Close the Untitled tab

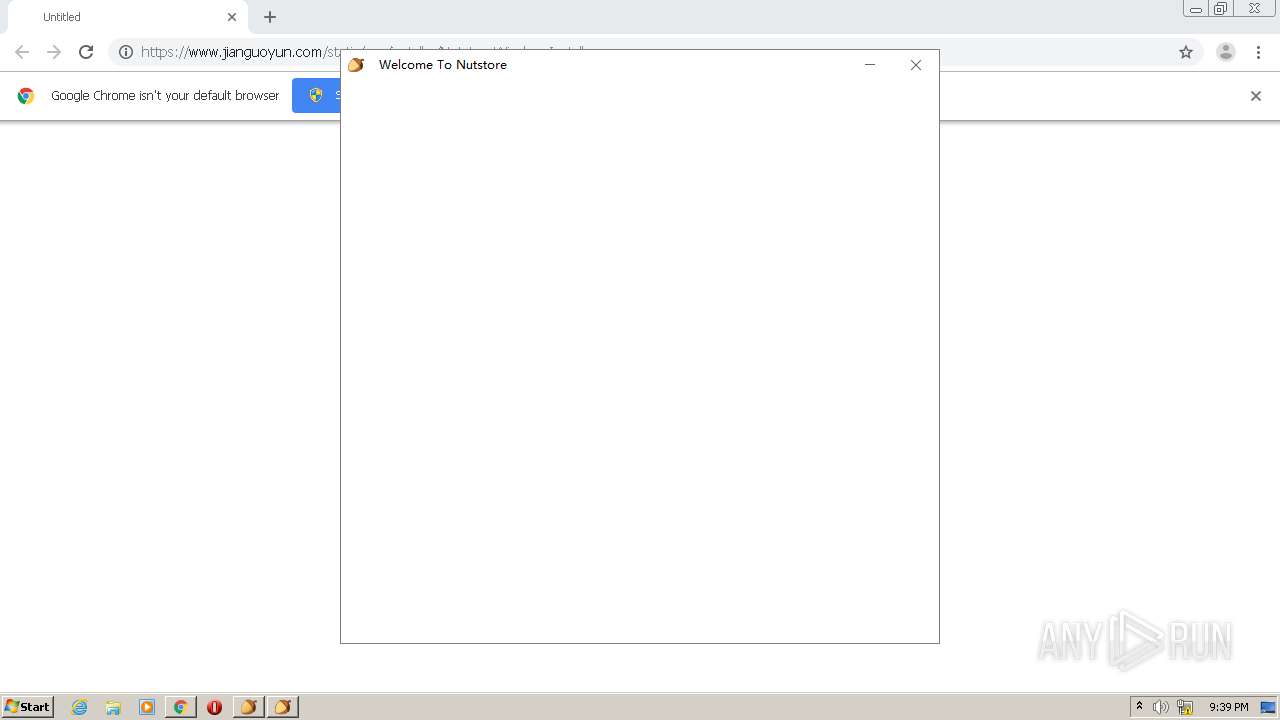[232, 17]
